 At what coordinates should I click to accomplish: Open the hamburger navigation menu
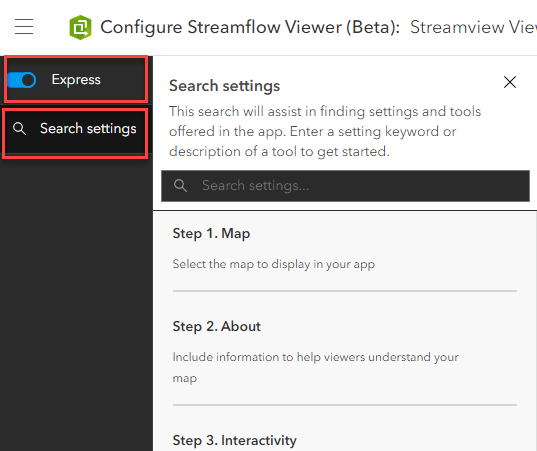pyautogui.click(x=24, y=27)
